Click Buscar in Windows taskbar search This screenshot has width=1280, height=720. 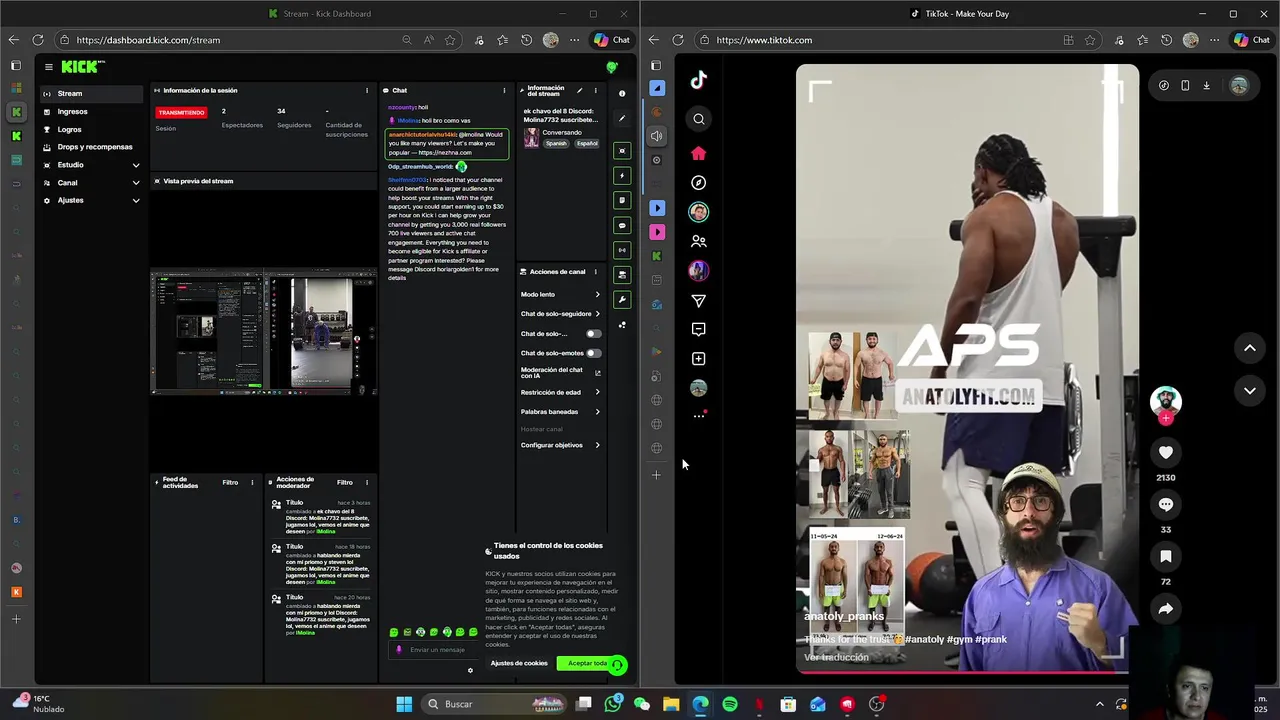pos(459,704)
